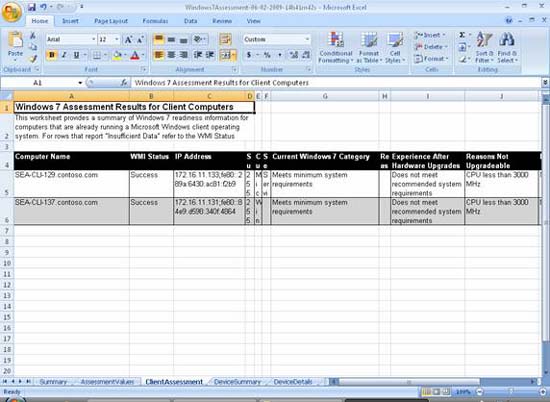Open the Custom number format dropdown

tap(307, 39)
